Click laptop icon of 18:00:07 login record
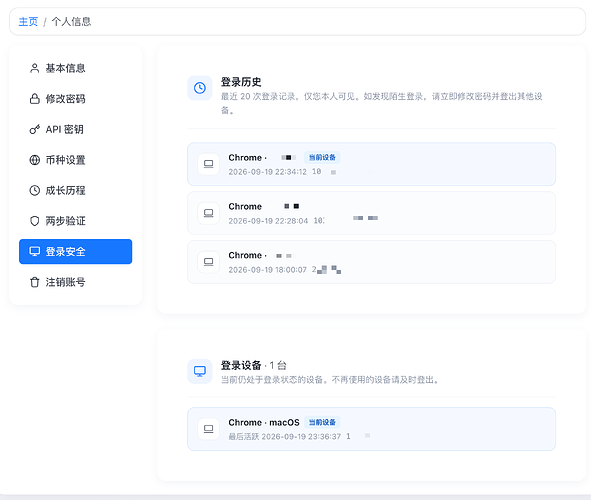The height and width of the screenshot is (500, 591). tap(208, 262)
